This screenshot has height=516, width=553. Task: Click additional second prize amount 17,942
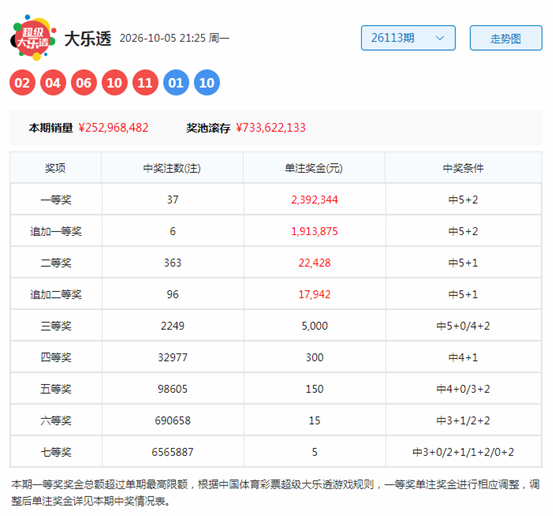point(314,295)
